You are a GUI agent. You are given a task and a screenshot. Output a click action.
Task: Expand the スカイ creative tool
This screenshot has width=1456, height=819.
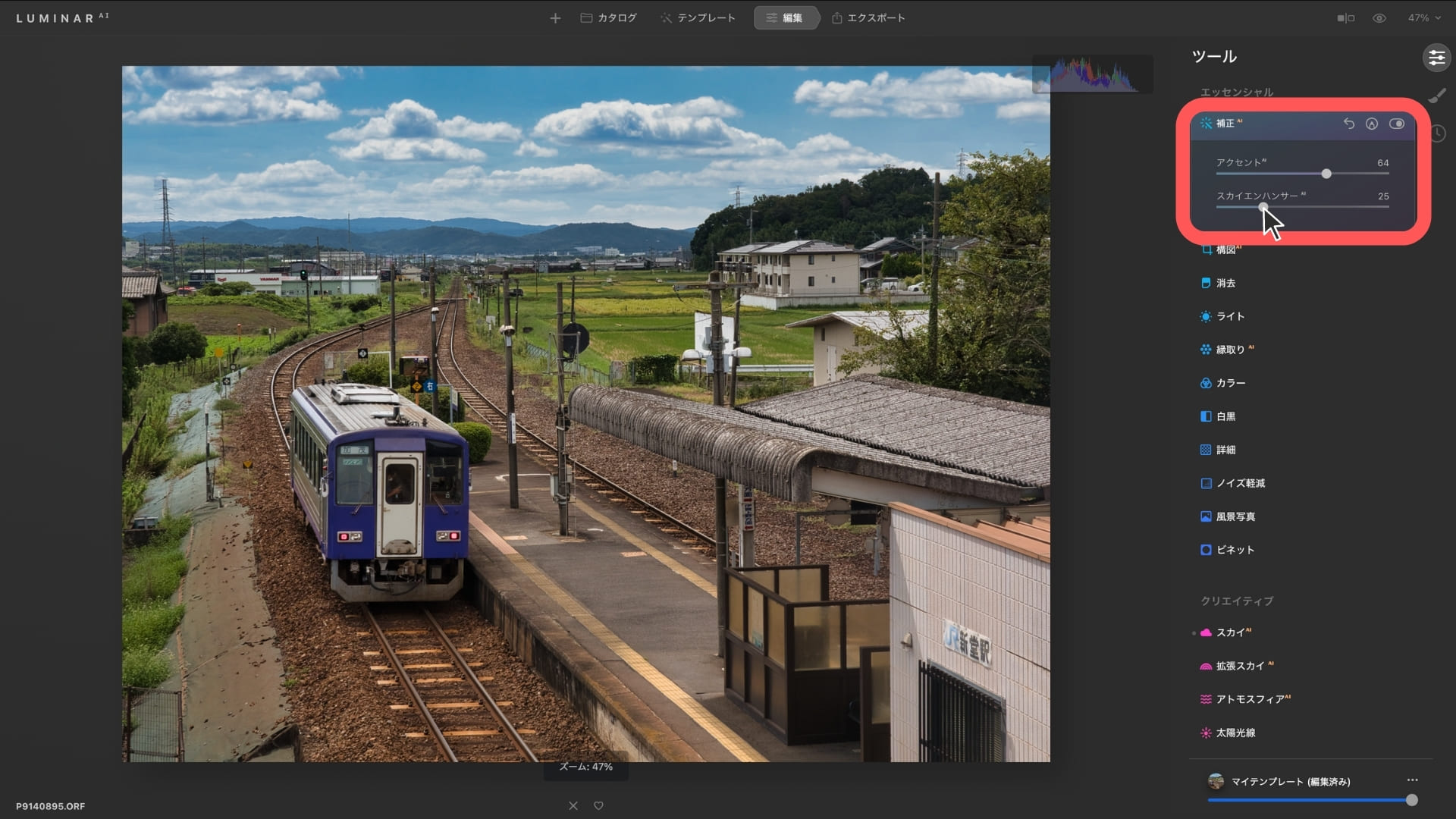tap(1230, 632)
